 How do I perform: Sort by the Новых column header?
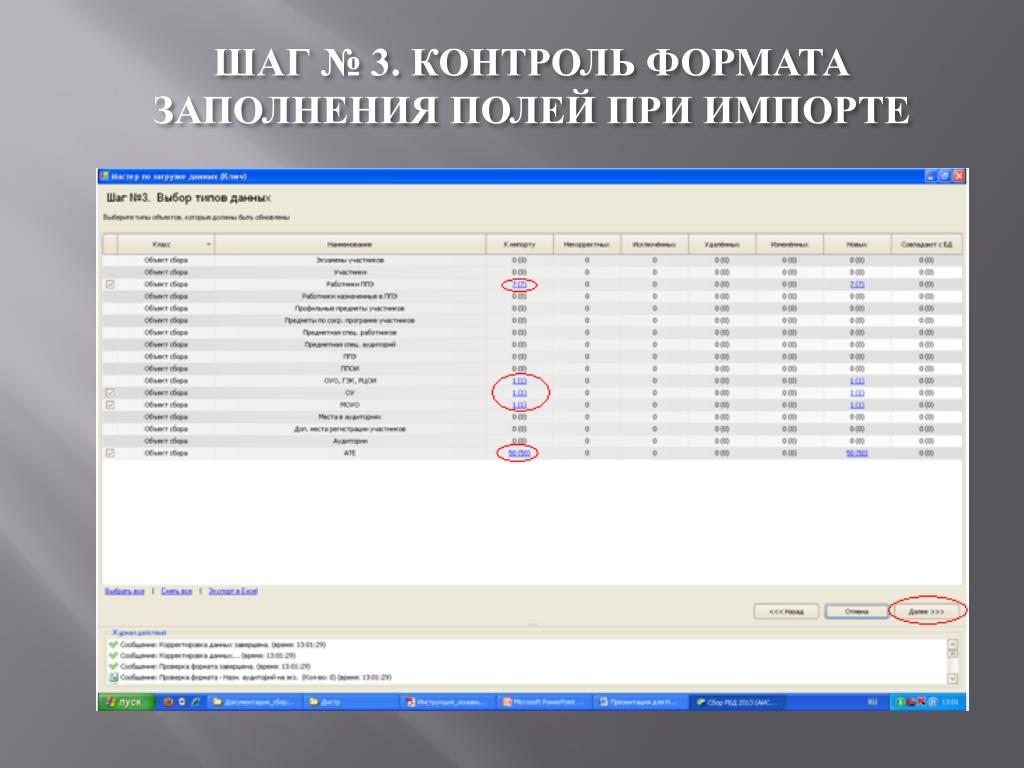(857, 244)
